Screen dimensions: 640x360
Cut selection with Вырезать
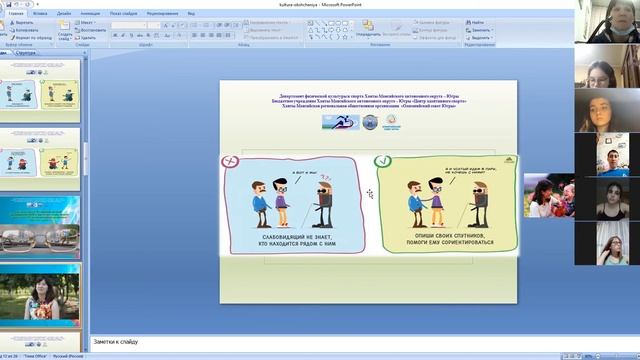[21, 22]
